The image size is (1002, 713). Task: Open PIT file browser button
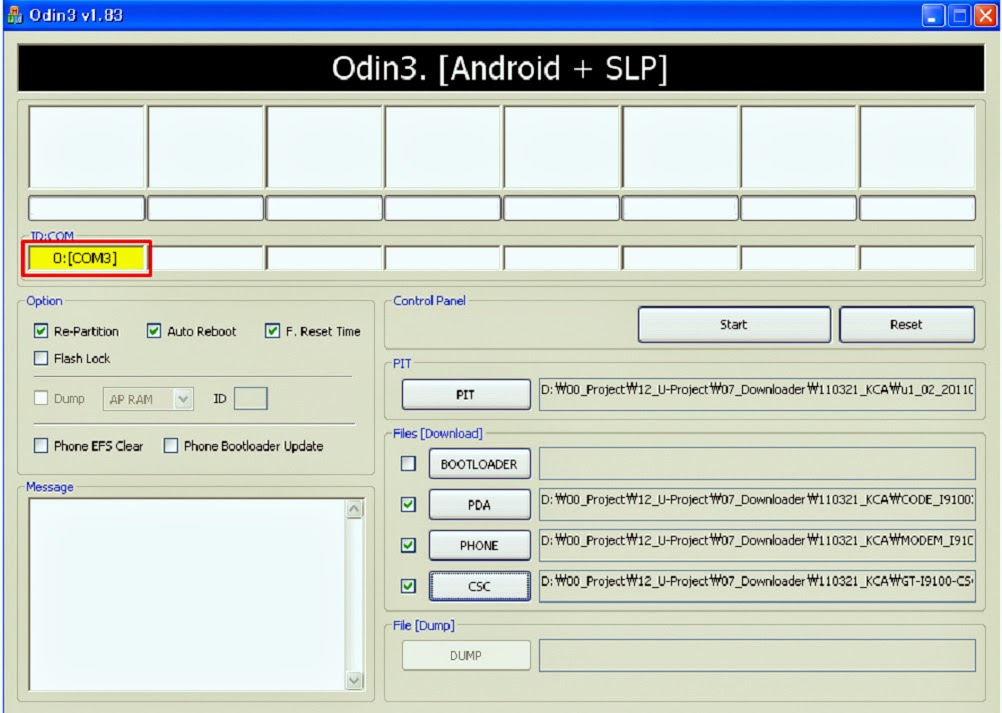[x=466, y=395]
